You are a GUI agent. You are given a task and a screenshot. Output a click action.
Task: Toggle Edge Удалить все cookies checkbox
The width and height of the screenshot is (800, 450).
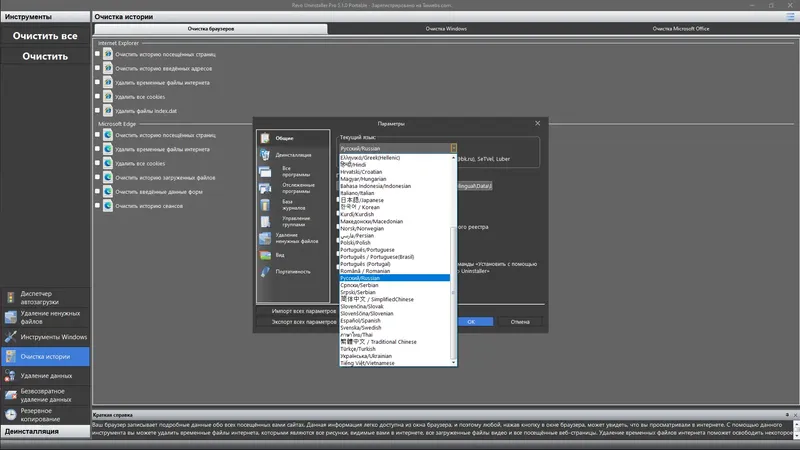tap(97, 163)
